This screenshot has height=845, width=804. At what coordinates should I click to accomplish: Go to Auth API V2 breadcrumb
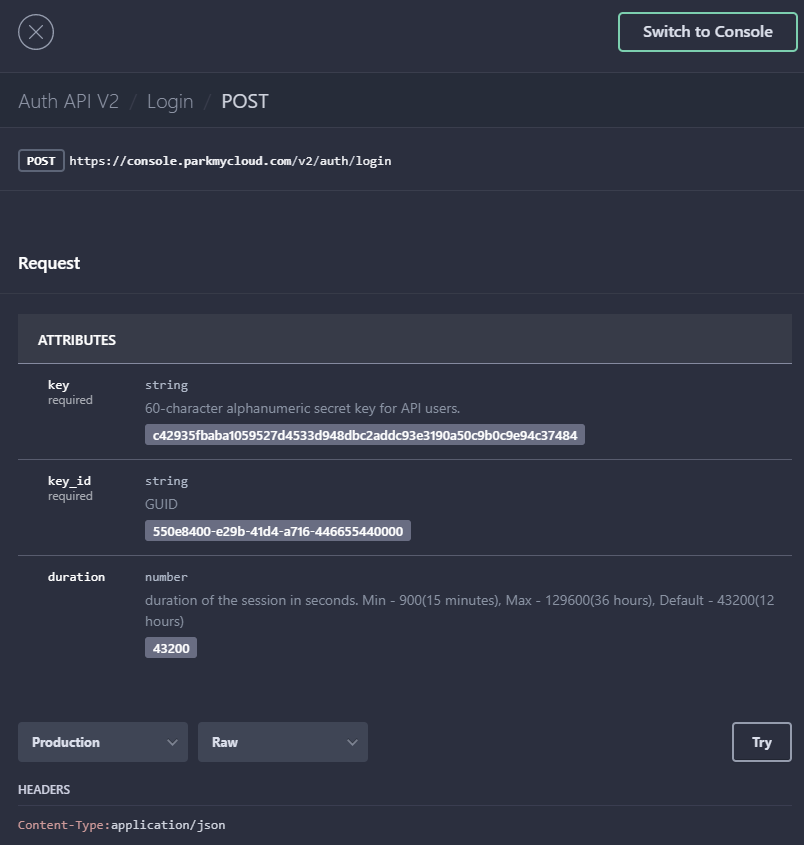click(68, 101)
